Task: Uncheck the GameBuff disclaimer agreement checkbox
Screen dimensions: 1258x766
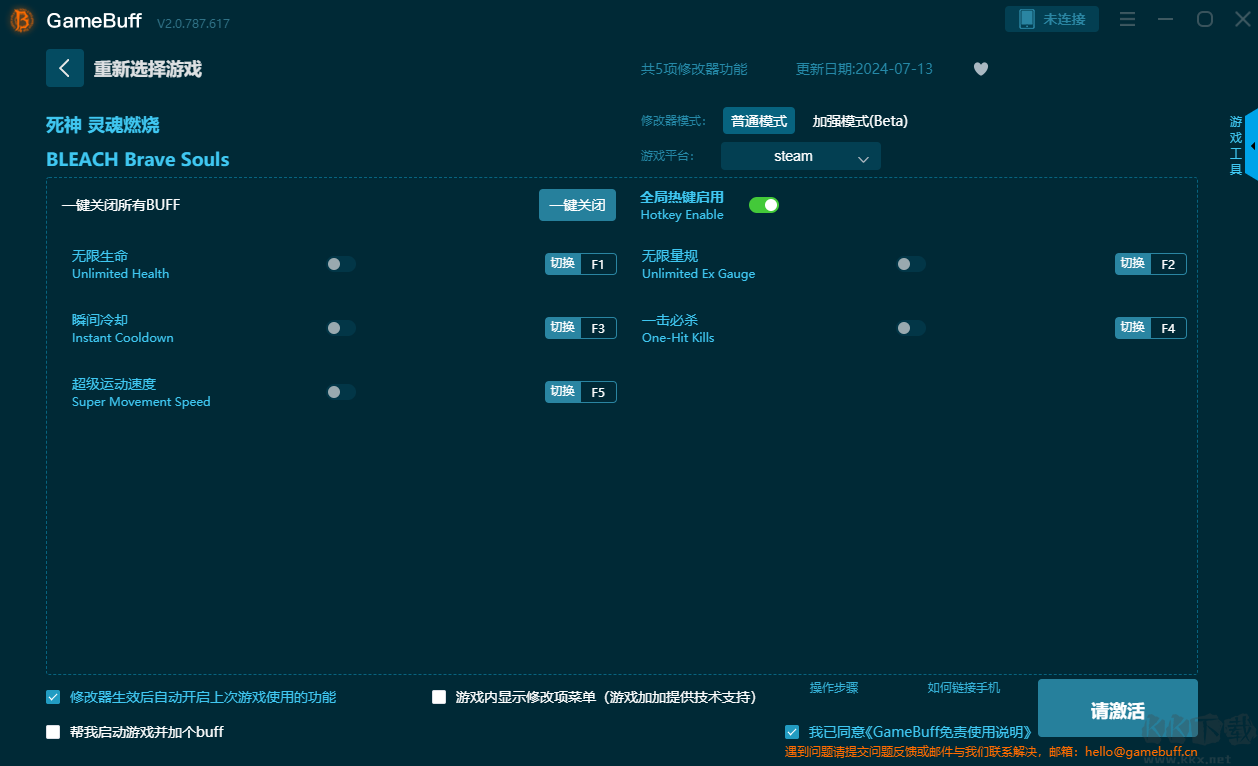Action: click(x=792, y=732)
